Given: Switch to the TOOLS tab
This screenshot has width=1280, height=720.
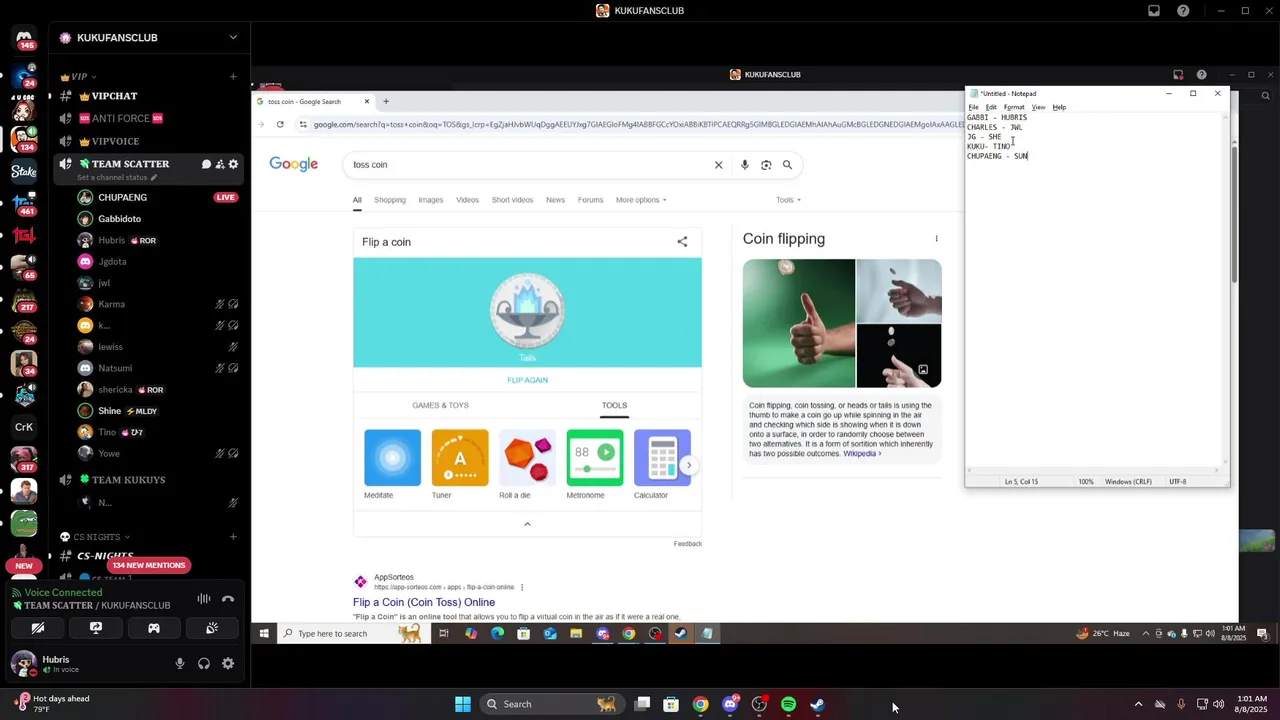Looking at the screenshot, I should click(614, 405).
